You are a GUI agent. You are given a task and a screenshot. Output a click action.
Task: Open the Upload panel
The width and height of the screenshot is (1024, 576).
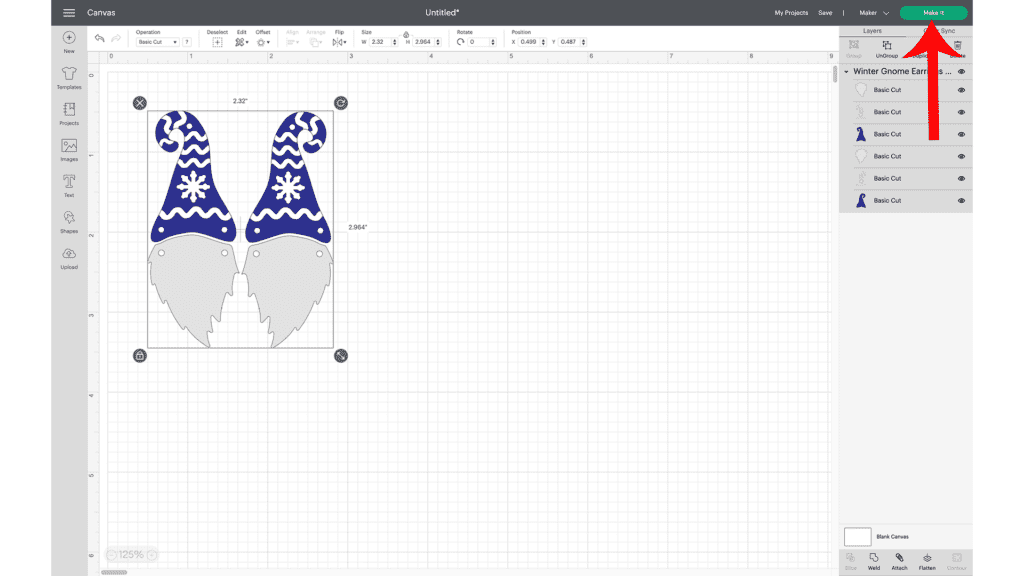click(x=69, y=258)
